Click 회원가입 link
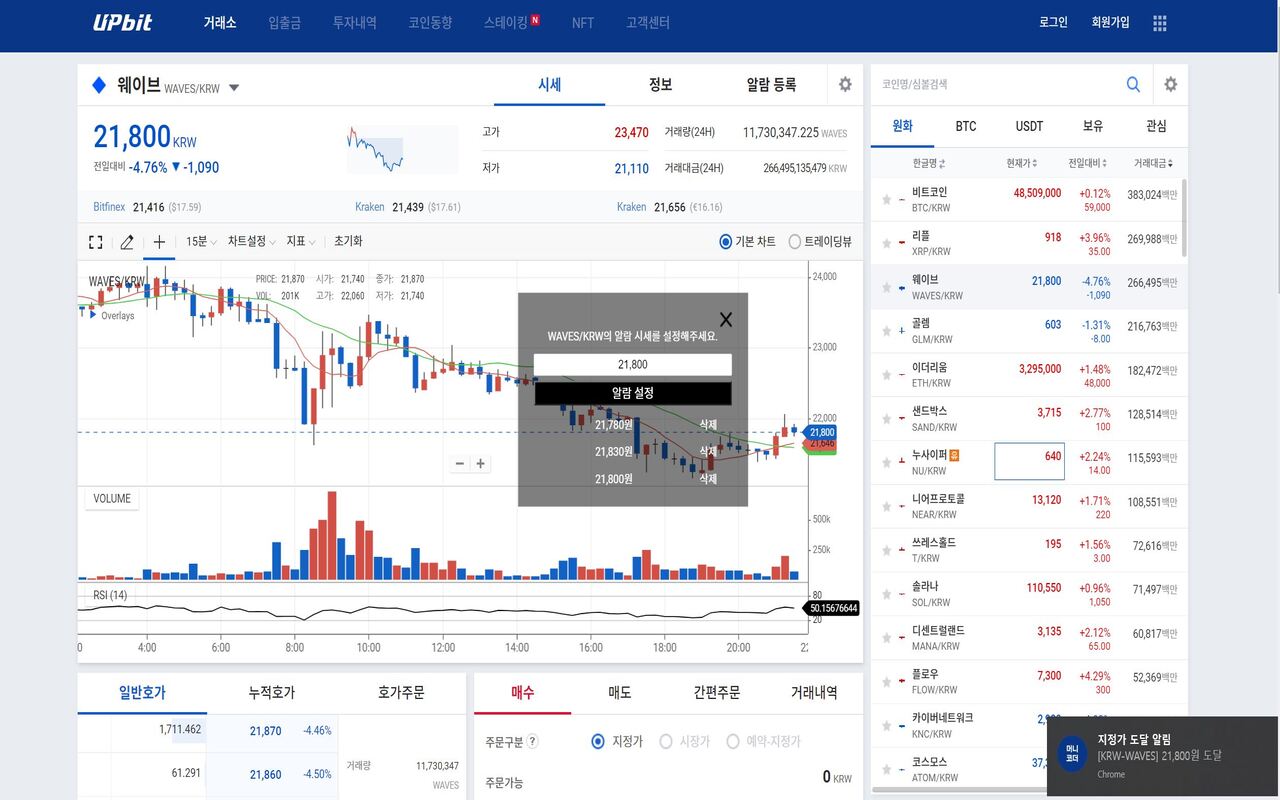Viewport: 1280px width, 800px height. pos(1110,22)
